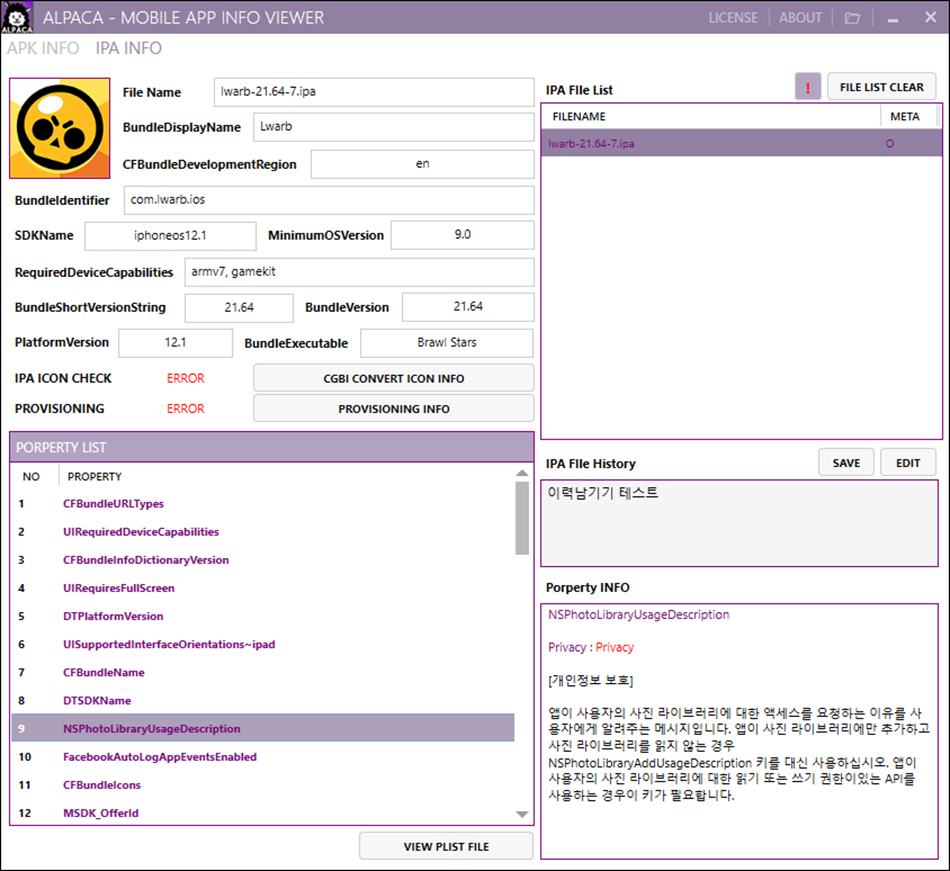Click the EDIT history button

908,463
